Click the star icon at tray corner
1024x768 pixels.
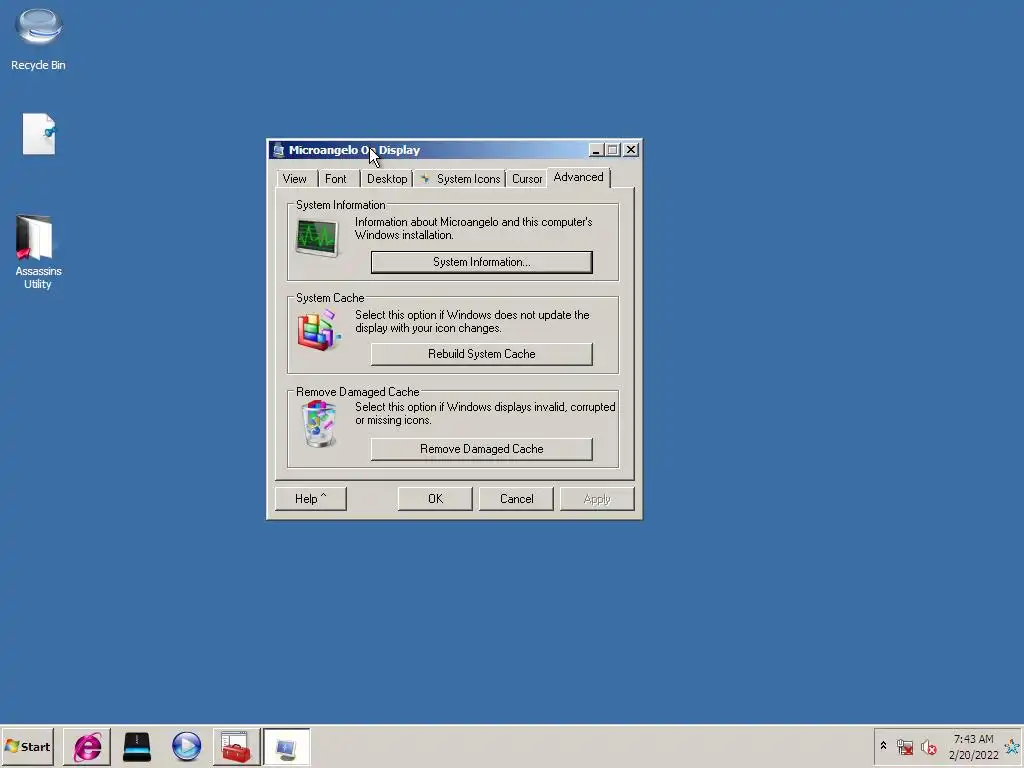pyautogui.click(x=1013, y=746)
